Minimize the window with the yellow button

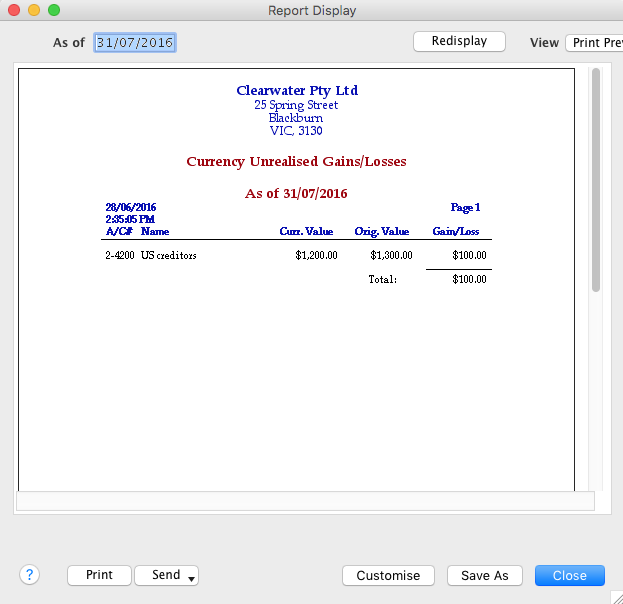pos(34,10)
